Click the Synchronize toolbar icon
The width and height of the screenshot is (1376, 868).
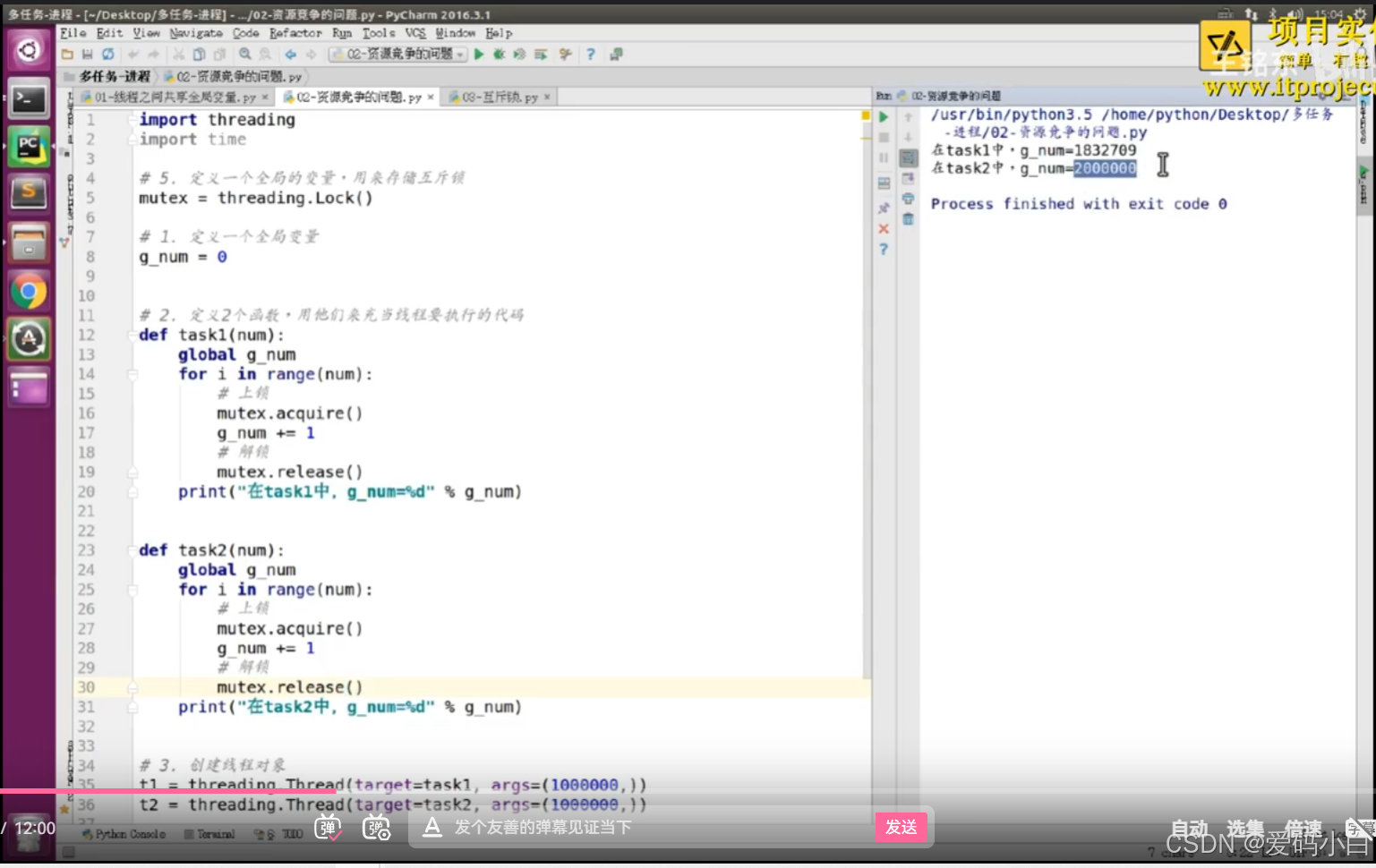tap(108, 55)
